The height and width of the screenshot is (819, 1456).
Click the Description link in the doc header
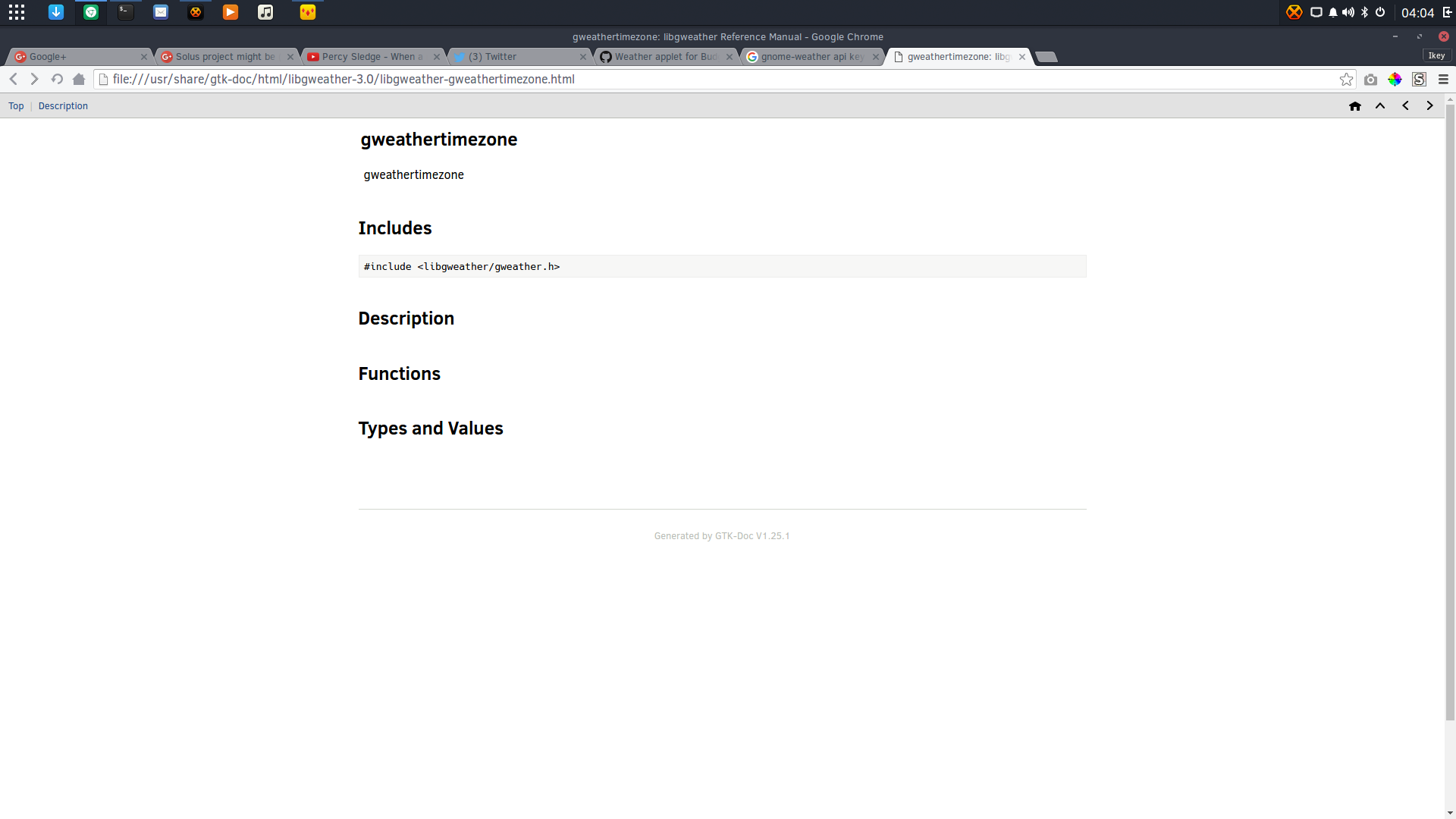pos(63,106)
